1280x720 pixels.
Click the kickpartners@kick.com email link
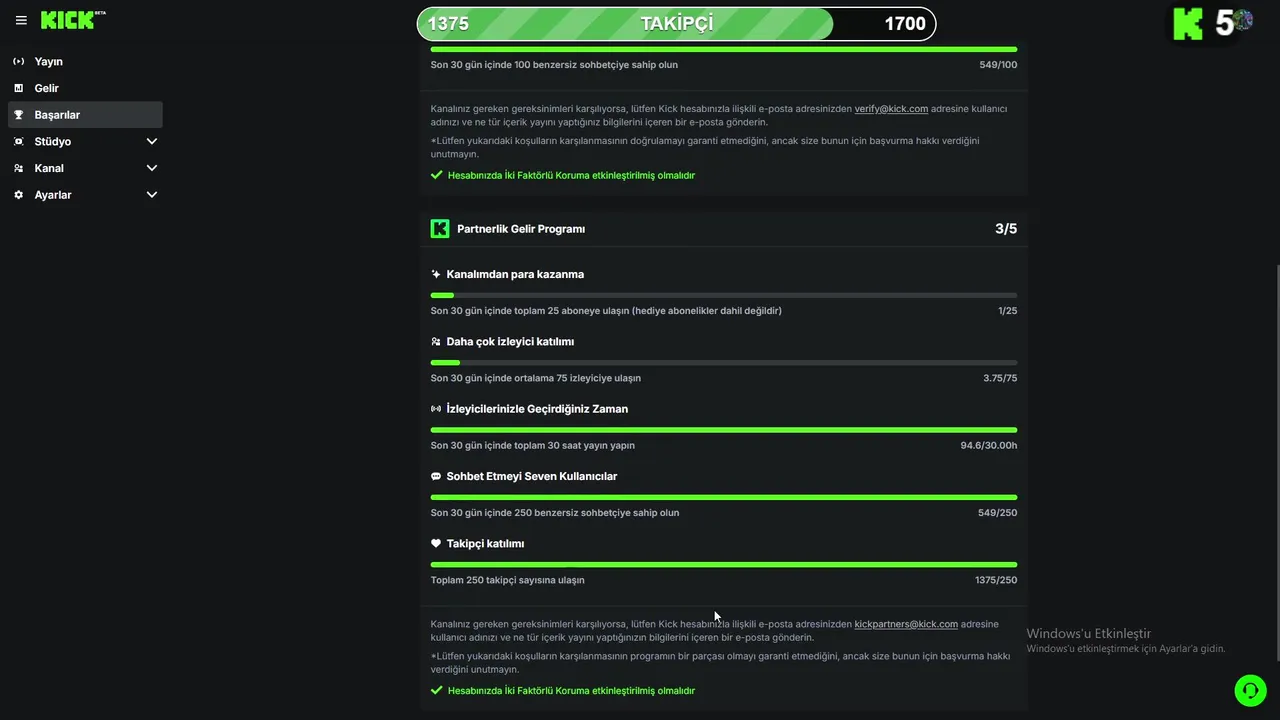[906, 624]
